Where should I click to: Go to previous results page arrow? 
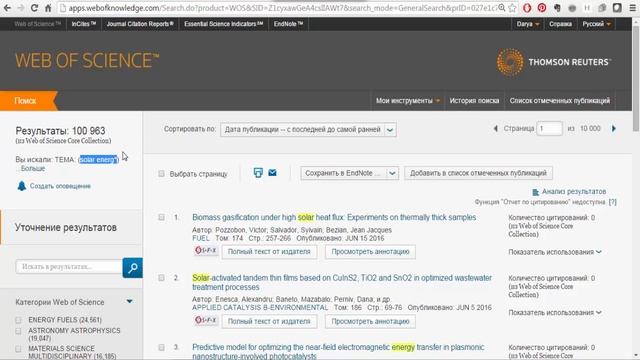pyautogui.click(x=496, y=129)
